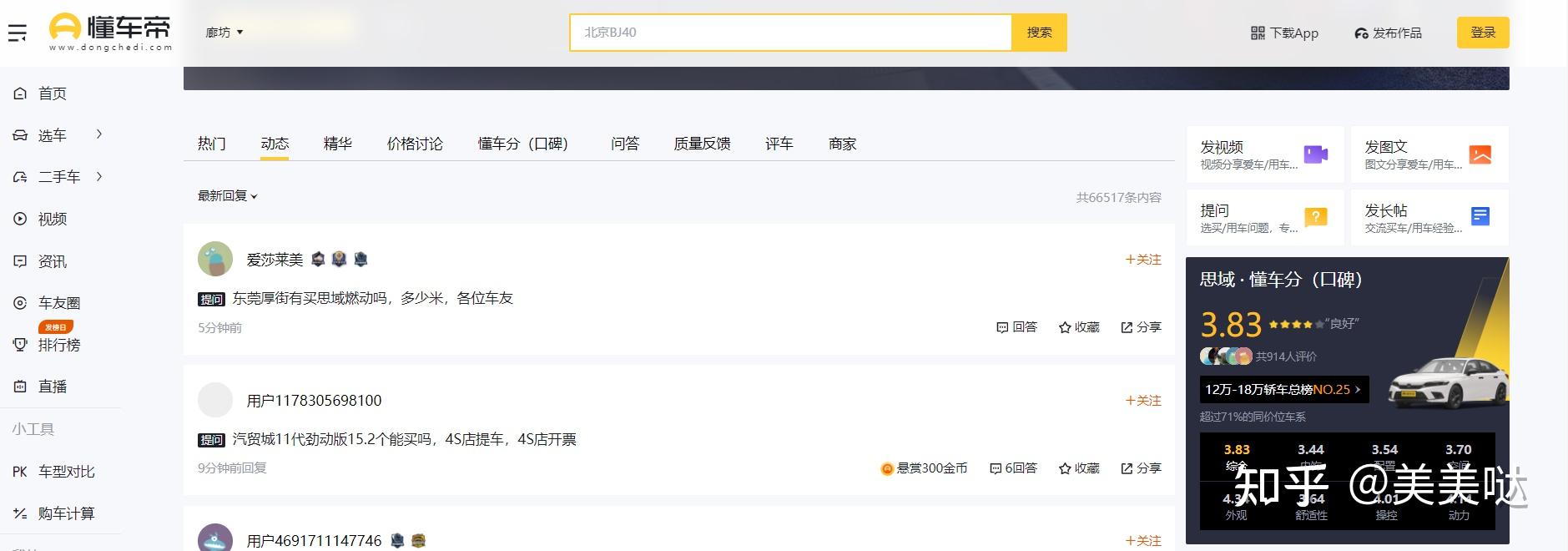Click the 搜索 search button
The image size is (1568, 551).
[1039, 33]
